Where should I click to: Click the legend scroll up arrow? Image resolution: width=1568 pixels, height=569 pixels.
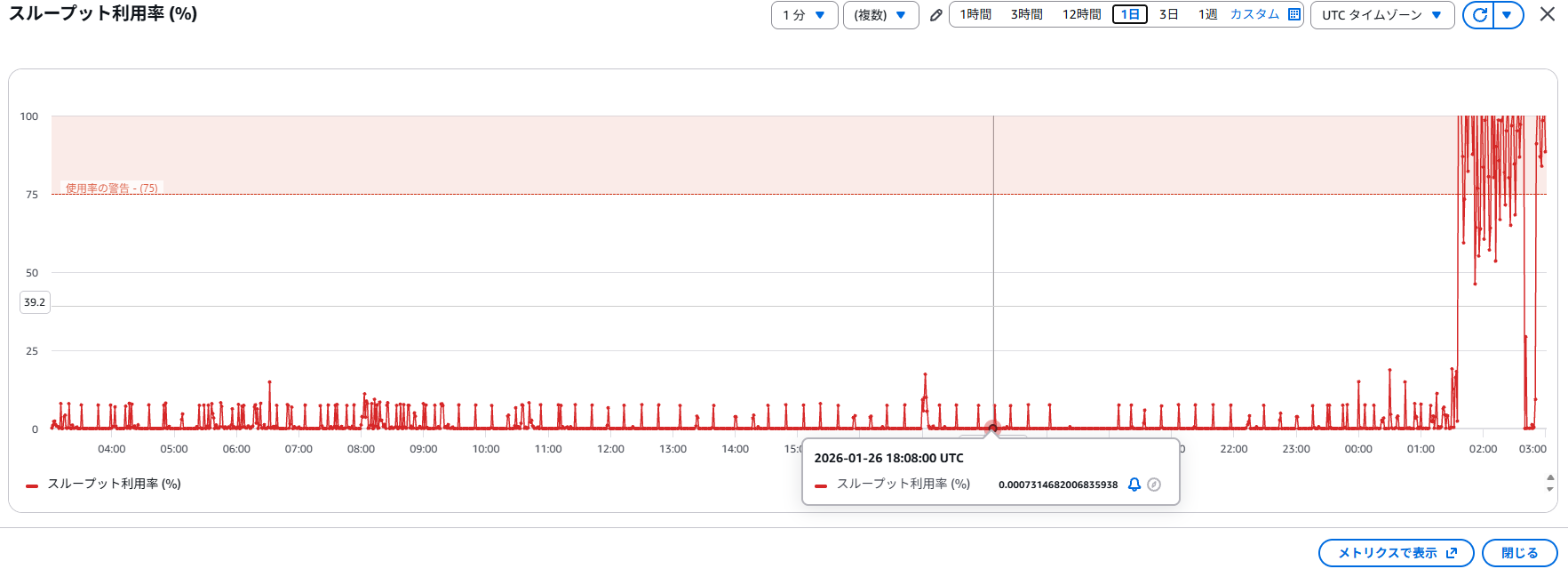pyautogui.click(x=1550, y=478)
